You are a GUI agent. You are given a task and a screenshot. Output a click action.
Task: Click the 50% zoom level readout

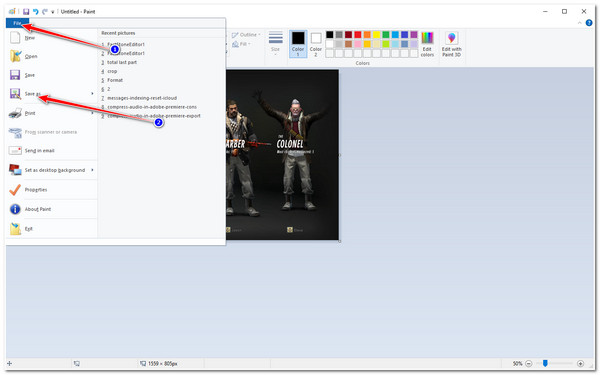[517, 364]
